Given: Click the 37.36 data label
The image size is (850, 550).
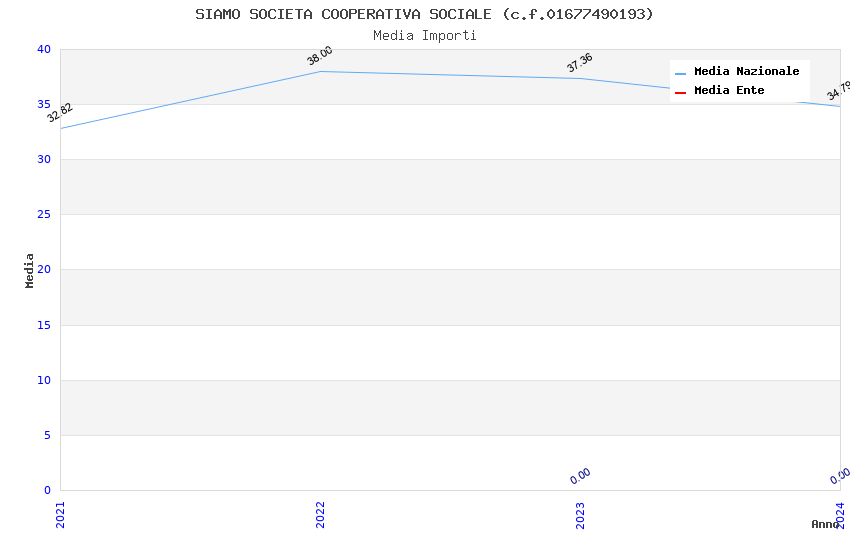Looking at the screenshot, I should (580, 63).
